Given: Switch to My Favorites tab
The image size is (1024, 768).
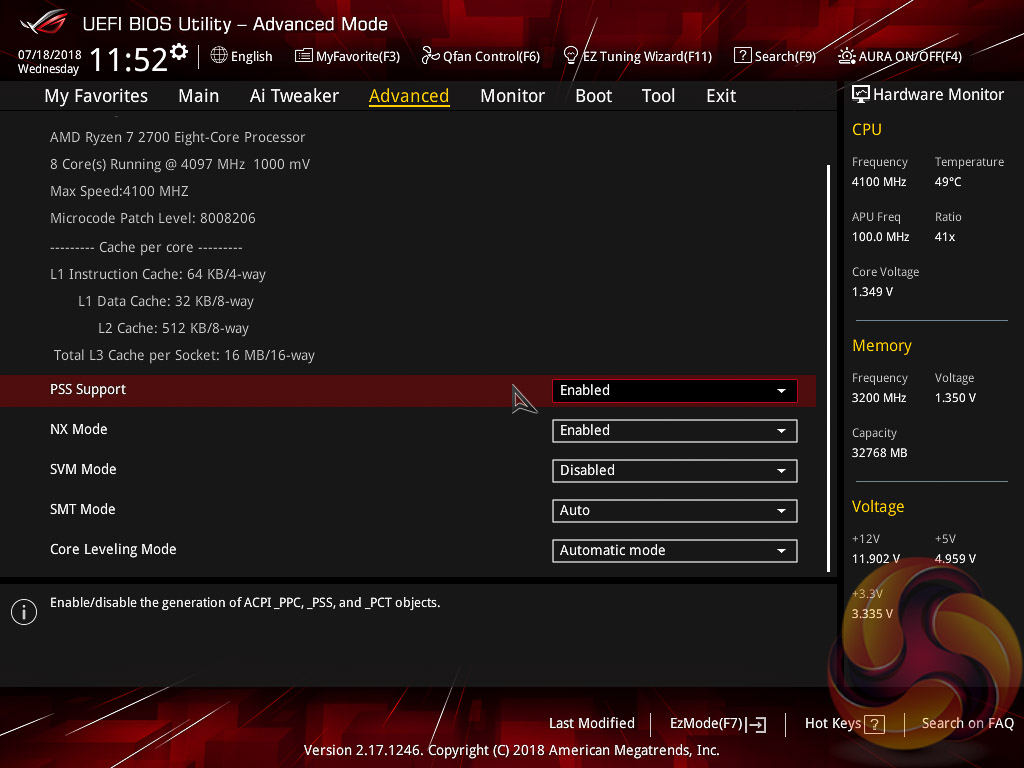Looking at the screenshot, I should pos(96,96).
